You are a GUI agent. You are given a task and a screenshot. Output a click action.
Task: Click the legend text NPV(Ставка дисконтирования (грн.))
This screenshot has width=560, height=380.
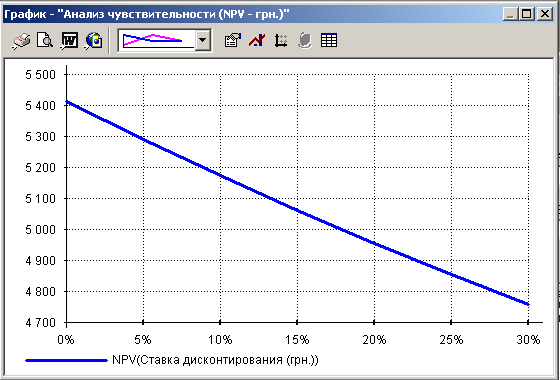pos(215,360)
